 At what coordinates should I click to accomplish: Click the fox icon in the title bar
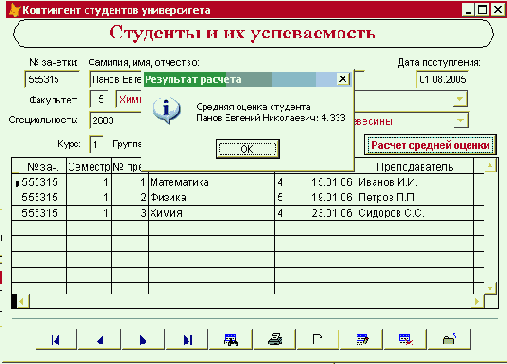[x=14, y=10]
